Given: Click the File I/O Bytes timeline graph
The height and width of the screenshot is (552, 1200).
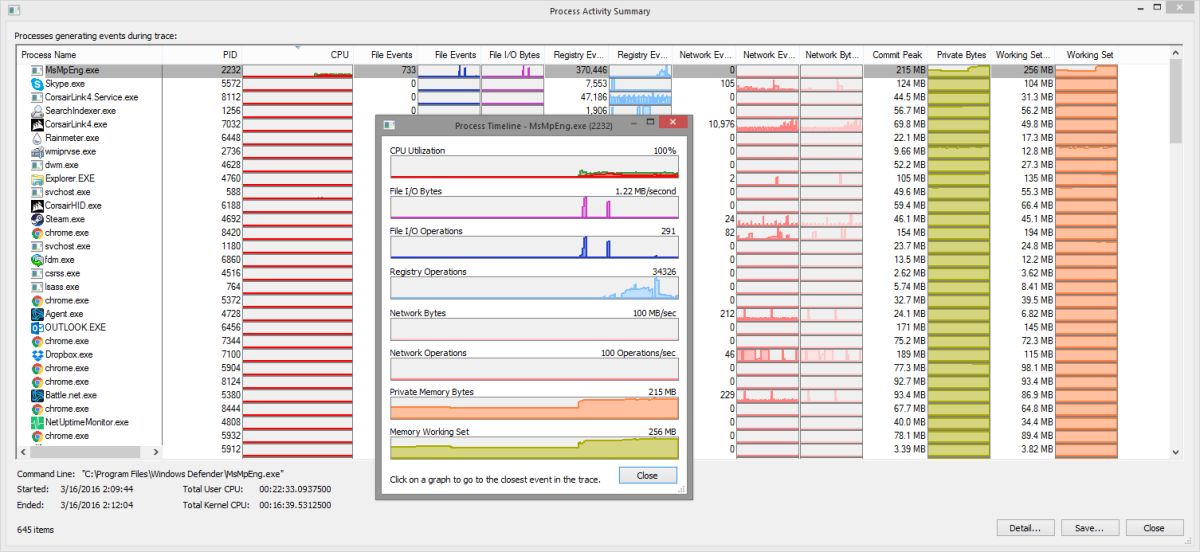Looking at the screenshot, I should (534, 207).
